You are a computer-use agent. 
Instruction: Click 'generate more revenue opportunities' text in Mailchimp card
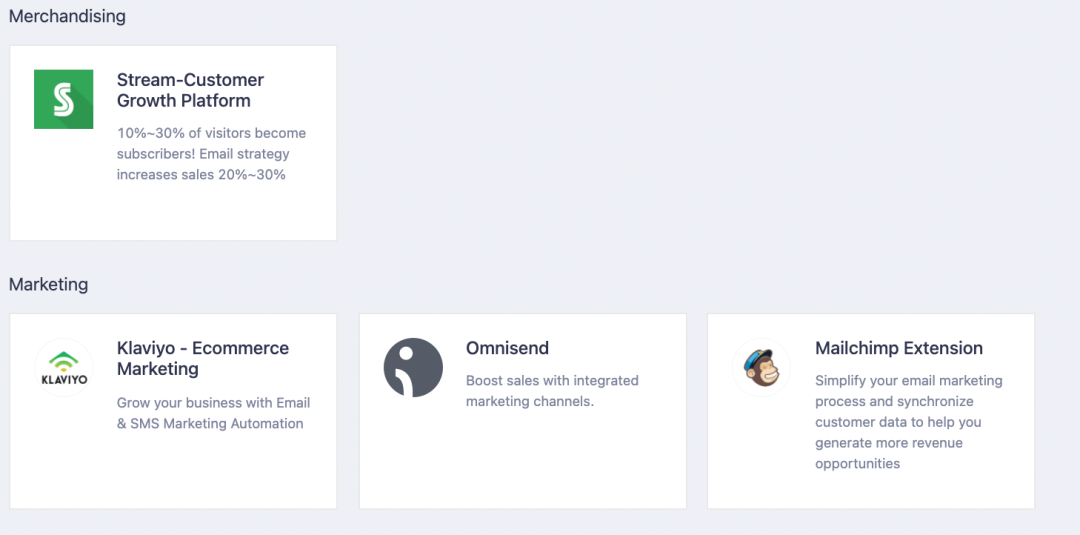click(x=889, y=453)
